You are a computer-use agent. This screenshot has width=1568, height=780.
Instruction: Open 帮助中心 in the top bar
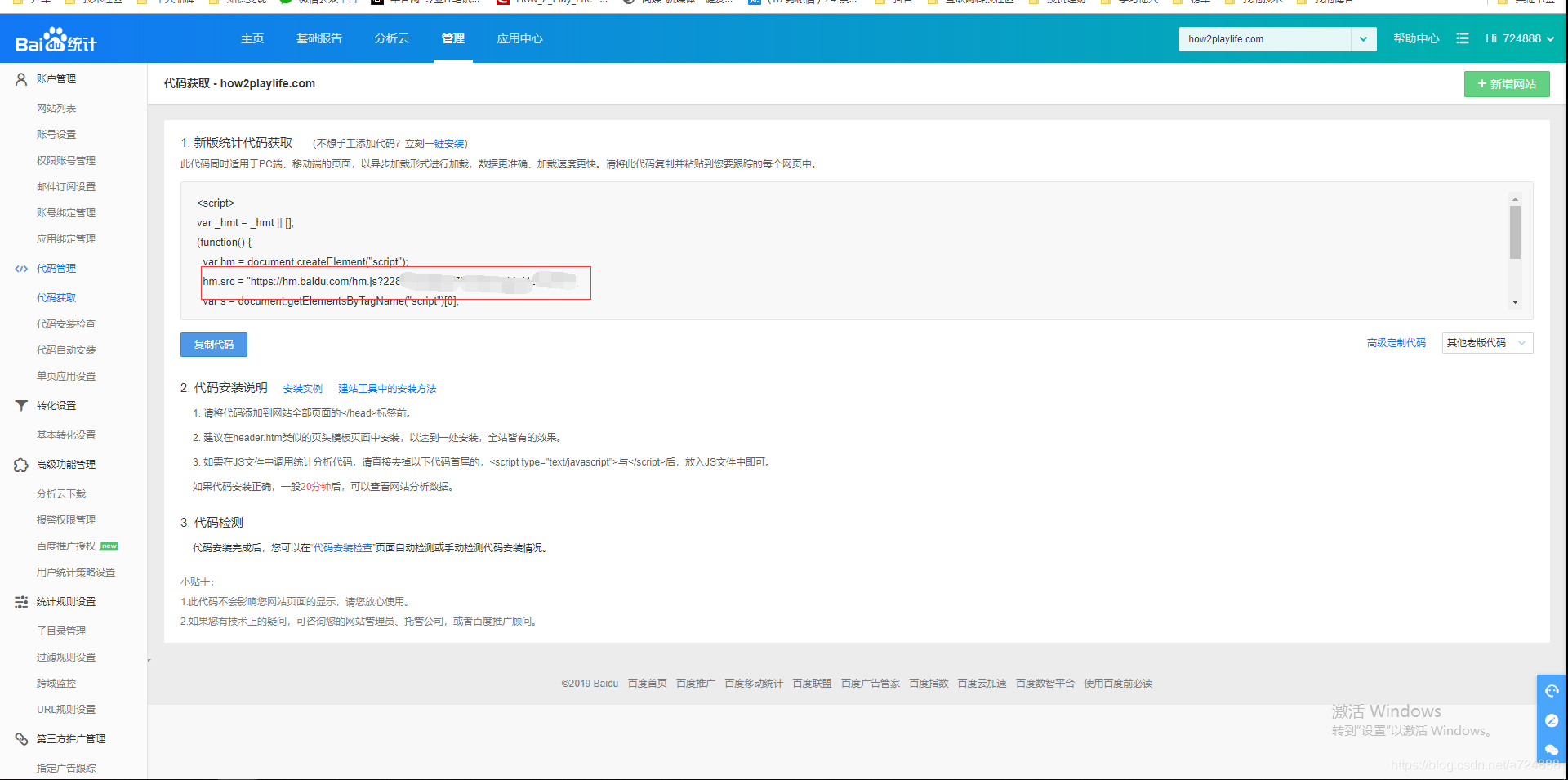point(1416,38)
